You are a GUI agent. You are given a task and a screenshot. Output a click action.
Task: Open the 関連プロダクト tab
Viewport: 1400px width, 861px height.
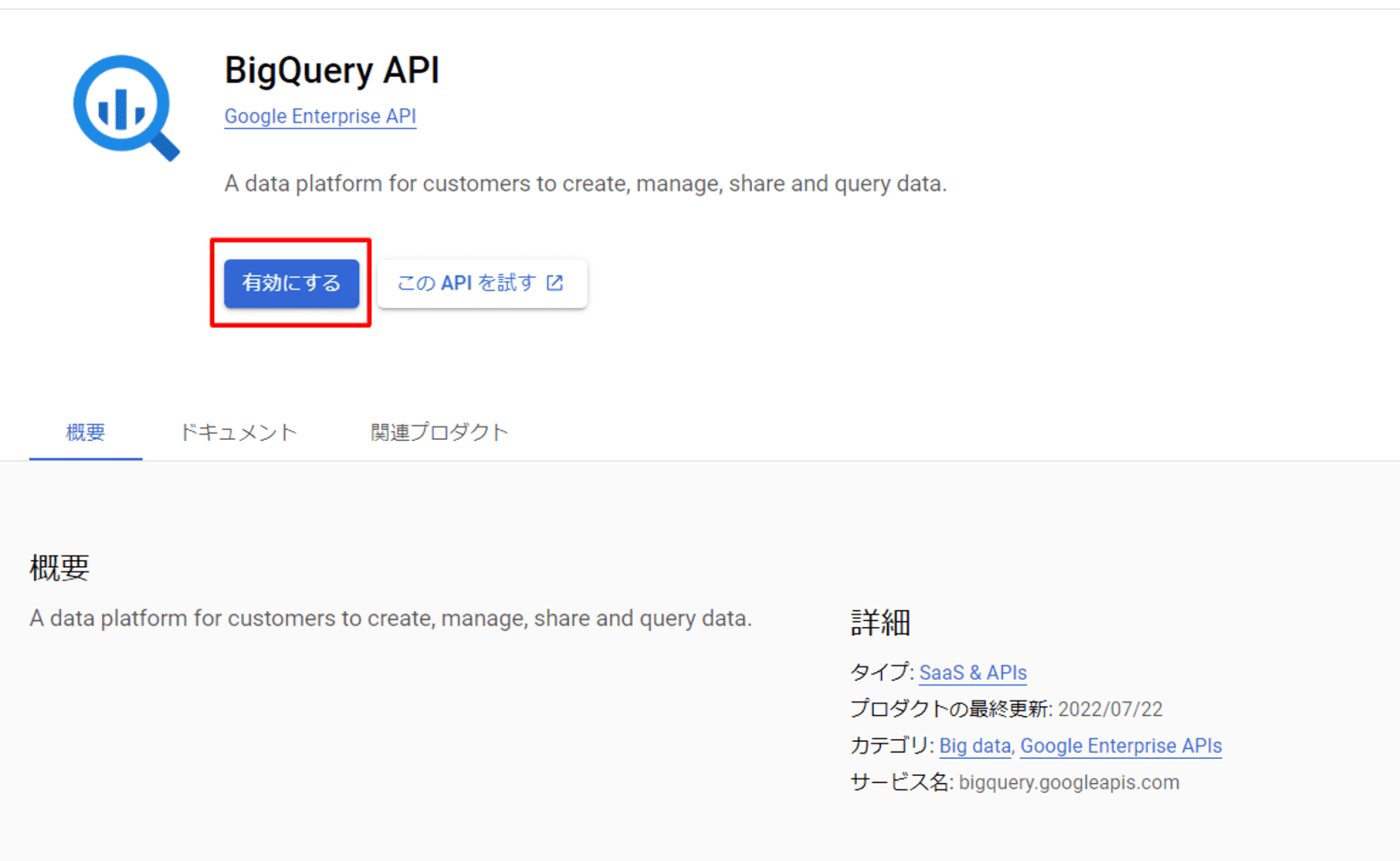click(438, 432)
